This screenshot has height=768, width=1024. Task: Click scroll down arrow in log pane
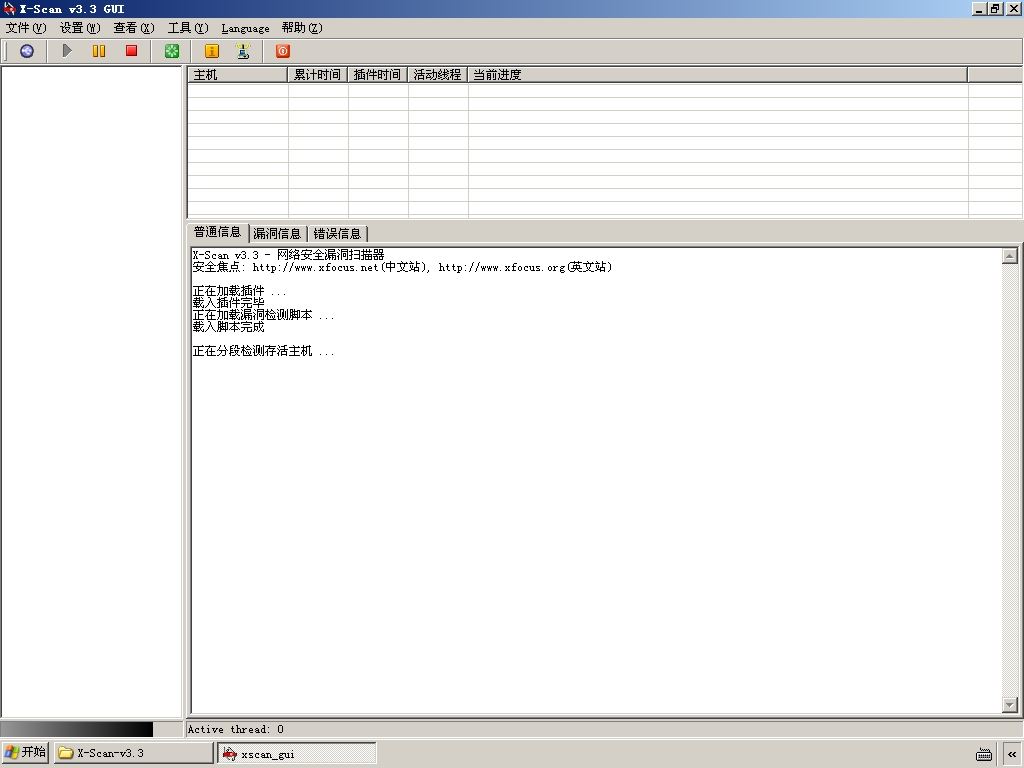click(1010, 705)
